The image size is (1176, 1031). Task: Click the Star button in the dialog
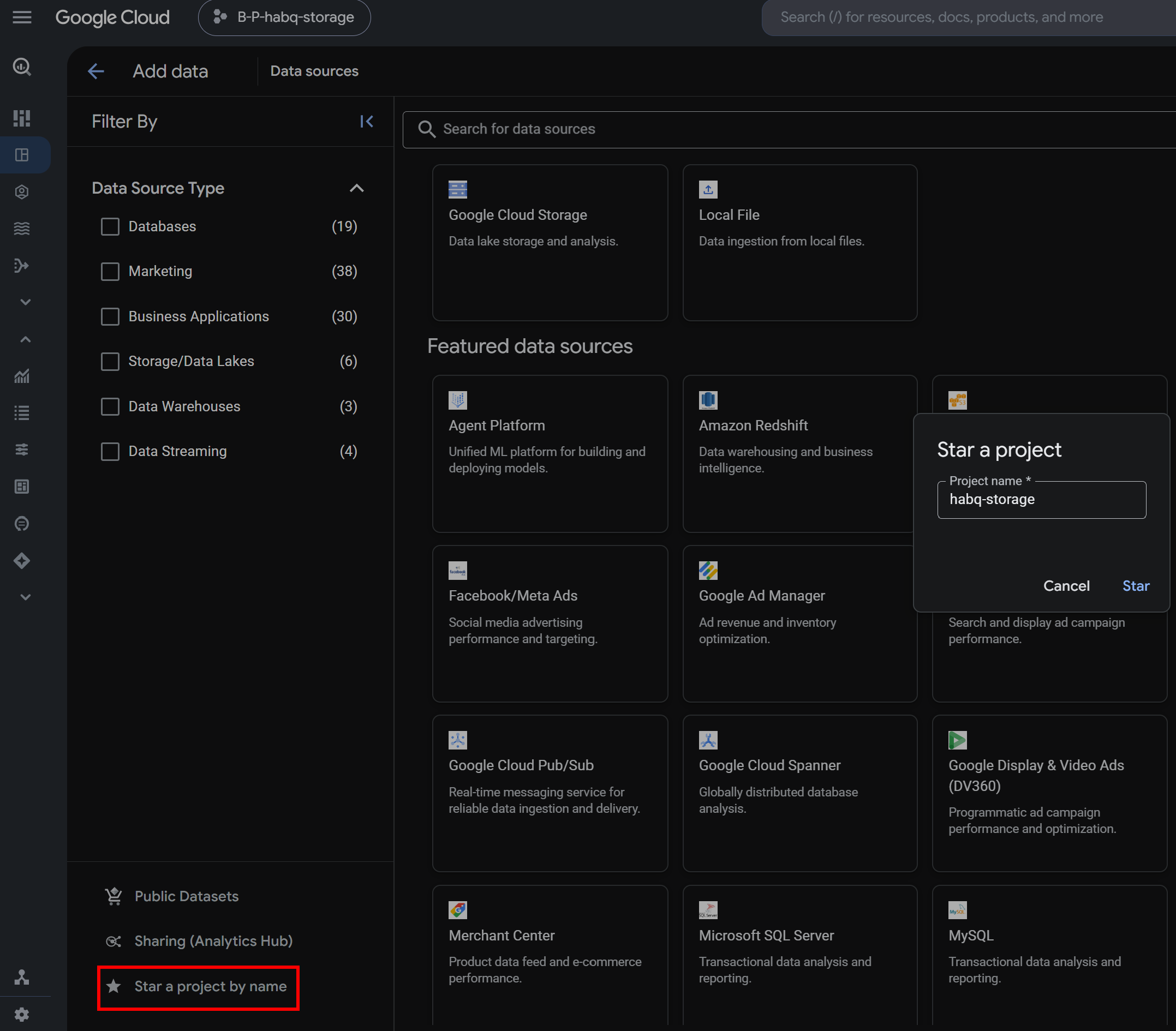[1136, 586]
